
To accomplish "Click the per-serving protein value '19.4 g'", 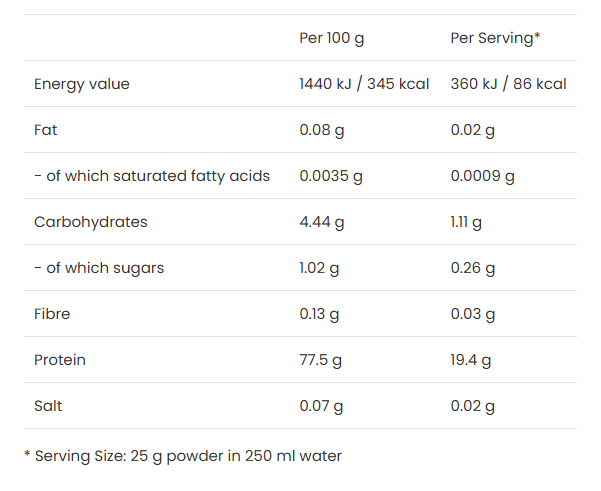I will [x=471, y=360].
